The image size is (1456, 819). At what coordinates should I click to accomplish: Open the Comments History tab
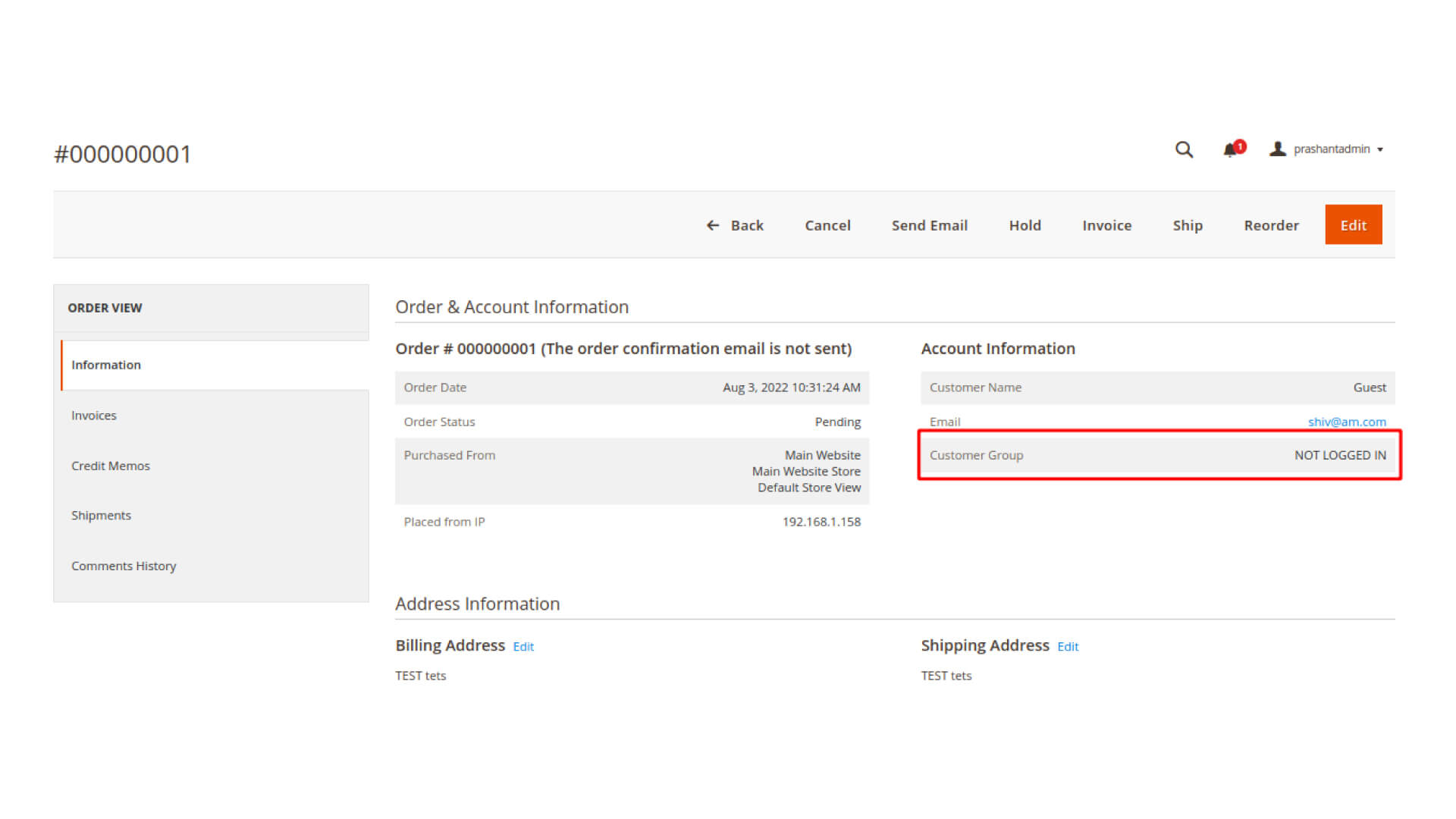(x=124, y=566)
